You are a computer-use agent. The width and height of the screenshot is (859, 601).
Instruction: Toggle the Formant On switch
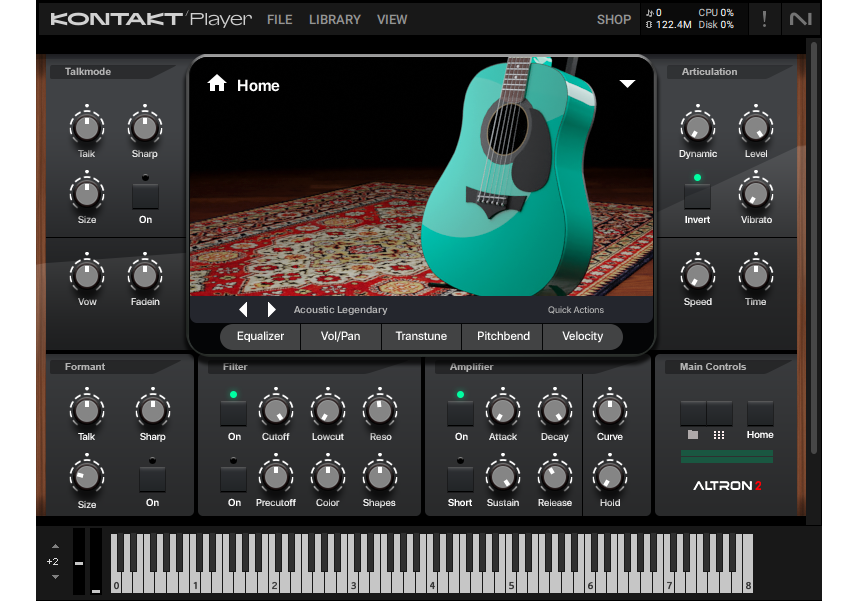point(152,479)
